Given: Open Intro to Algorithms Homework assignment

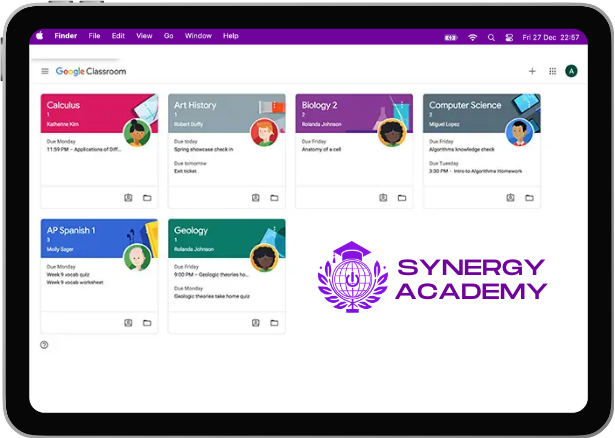Looking at the screenshot, I should (x=475, y=171).
